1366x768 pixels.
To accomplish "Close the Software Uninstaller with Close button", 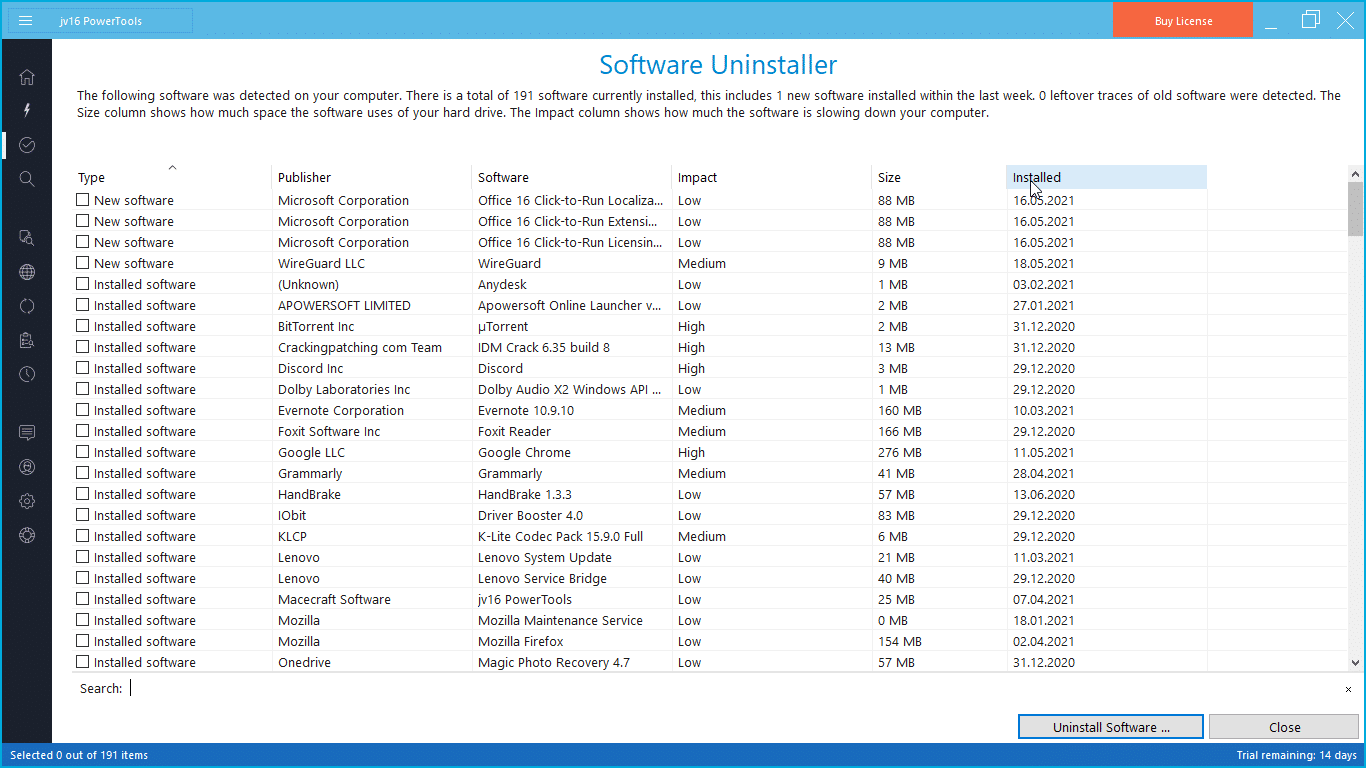I will [x=1285, y=727].
